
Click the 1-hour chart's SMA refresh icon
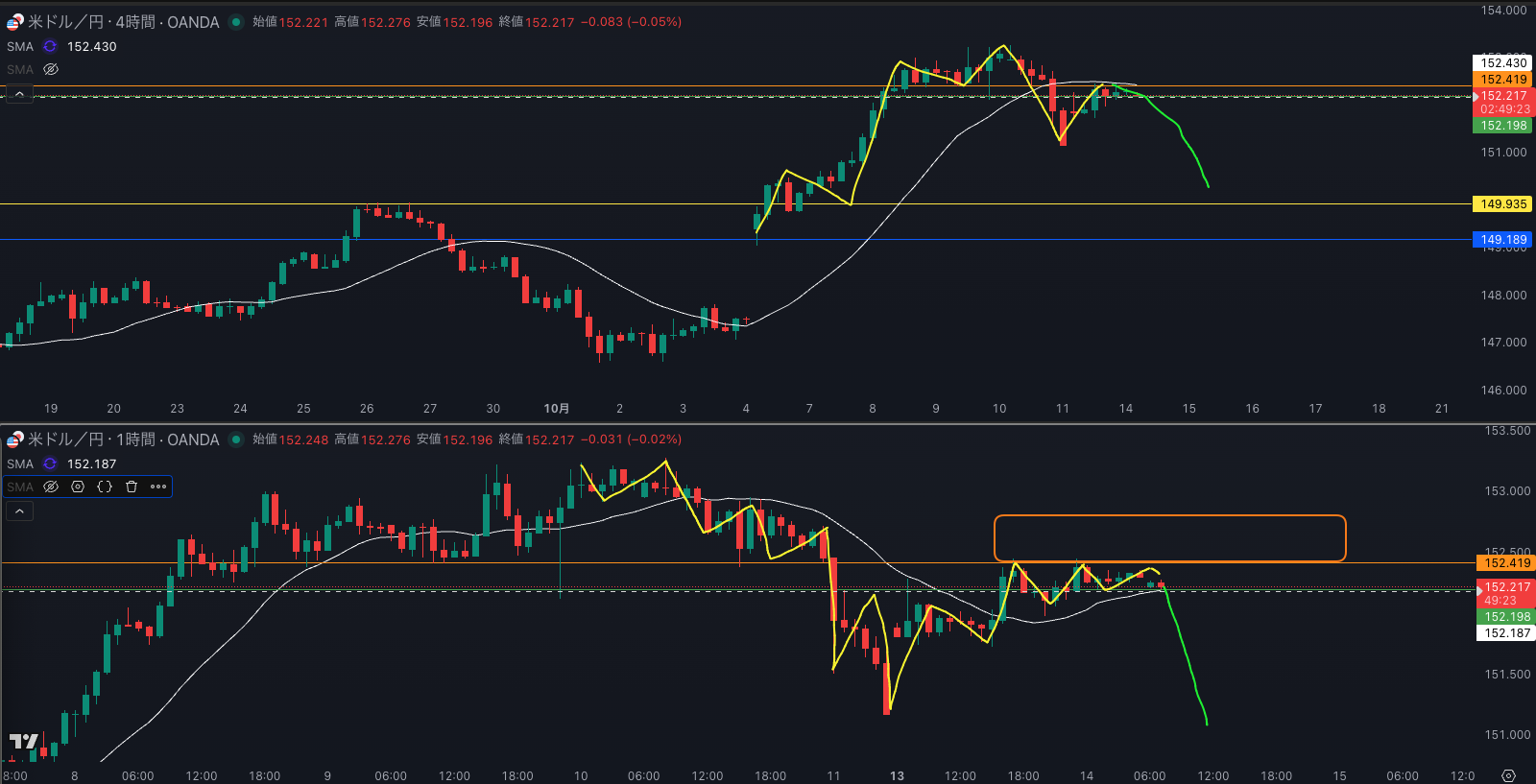pyautogui.click(x=50, y=463)
